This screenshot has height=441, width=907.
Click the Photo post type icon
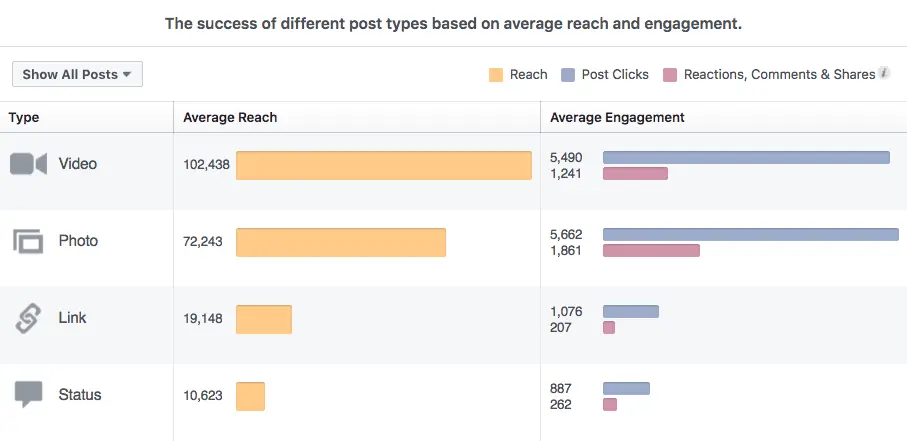pos(28,241)
